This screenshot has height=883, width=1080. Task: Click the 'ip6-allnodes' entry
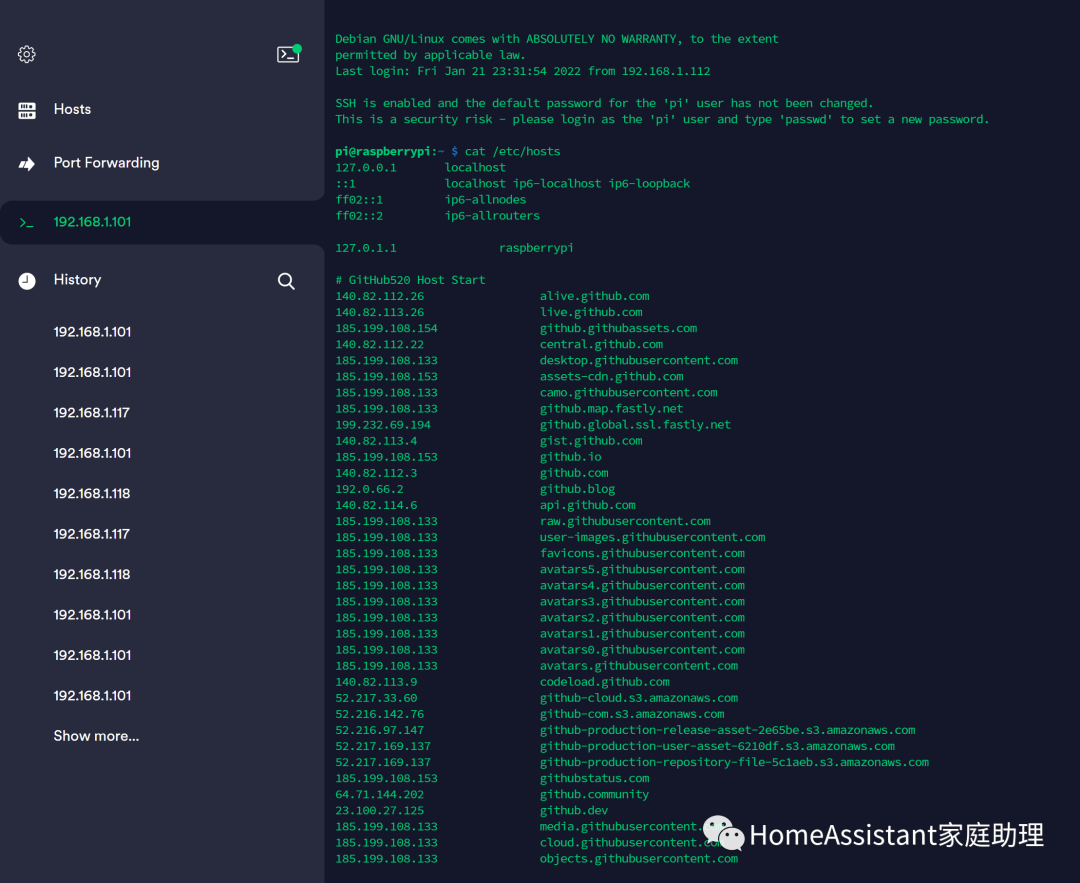coord(486,200)
